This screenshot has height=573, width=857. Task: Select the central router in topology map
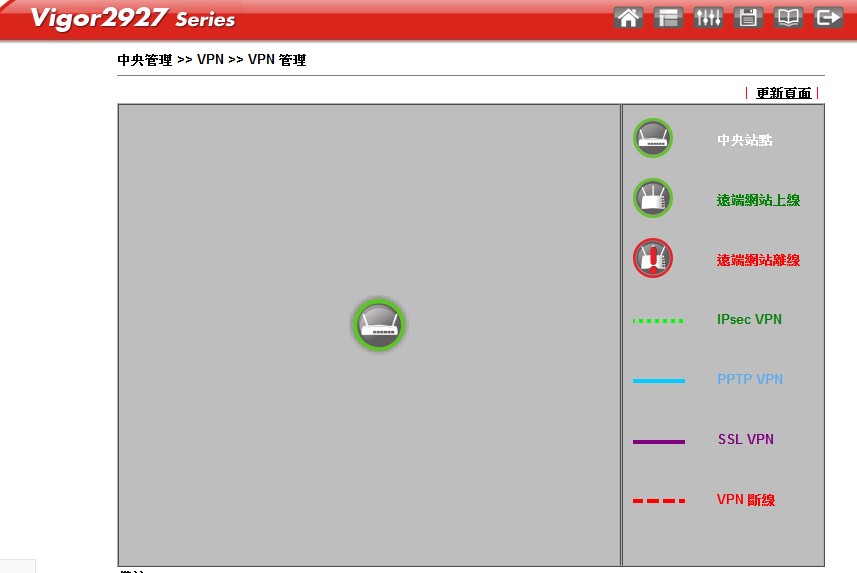click(379, 325)
